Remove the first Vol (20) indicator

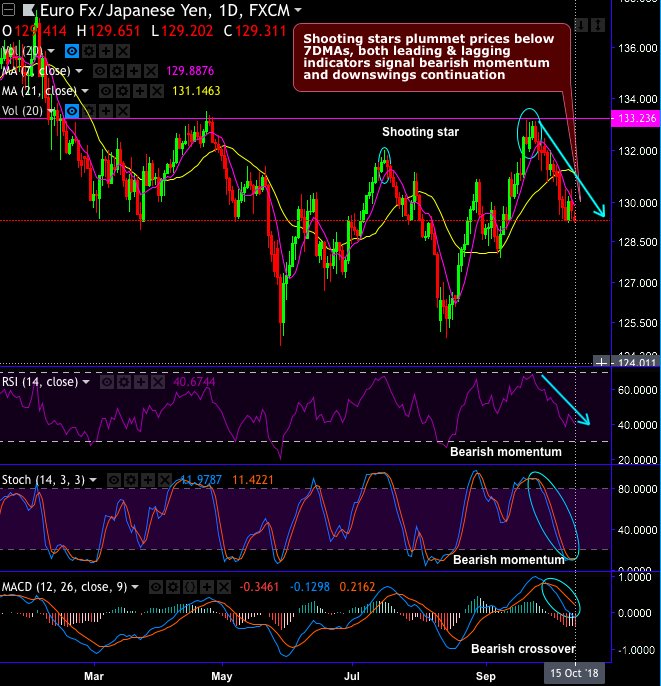[123, 51]
